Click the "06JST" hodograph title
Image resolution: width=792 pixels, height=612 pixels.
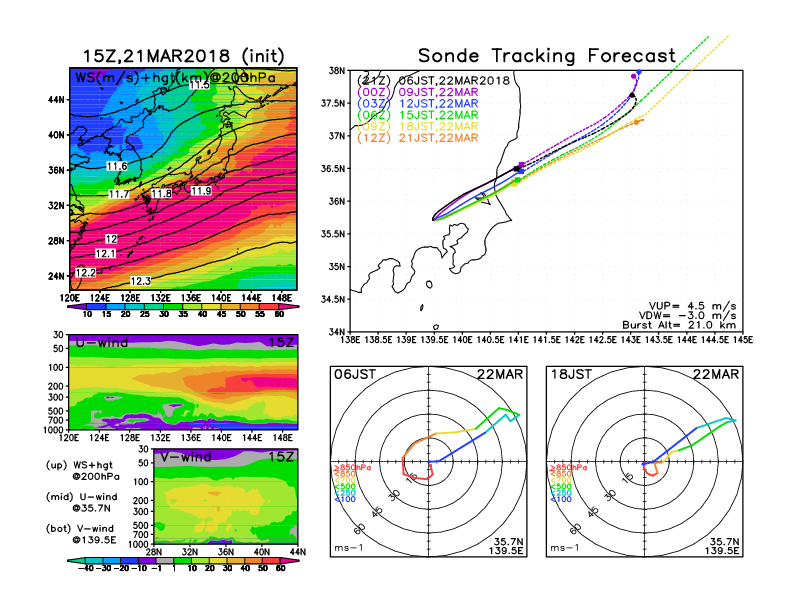pos(355,374)
